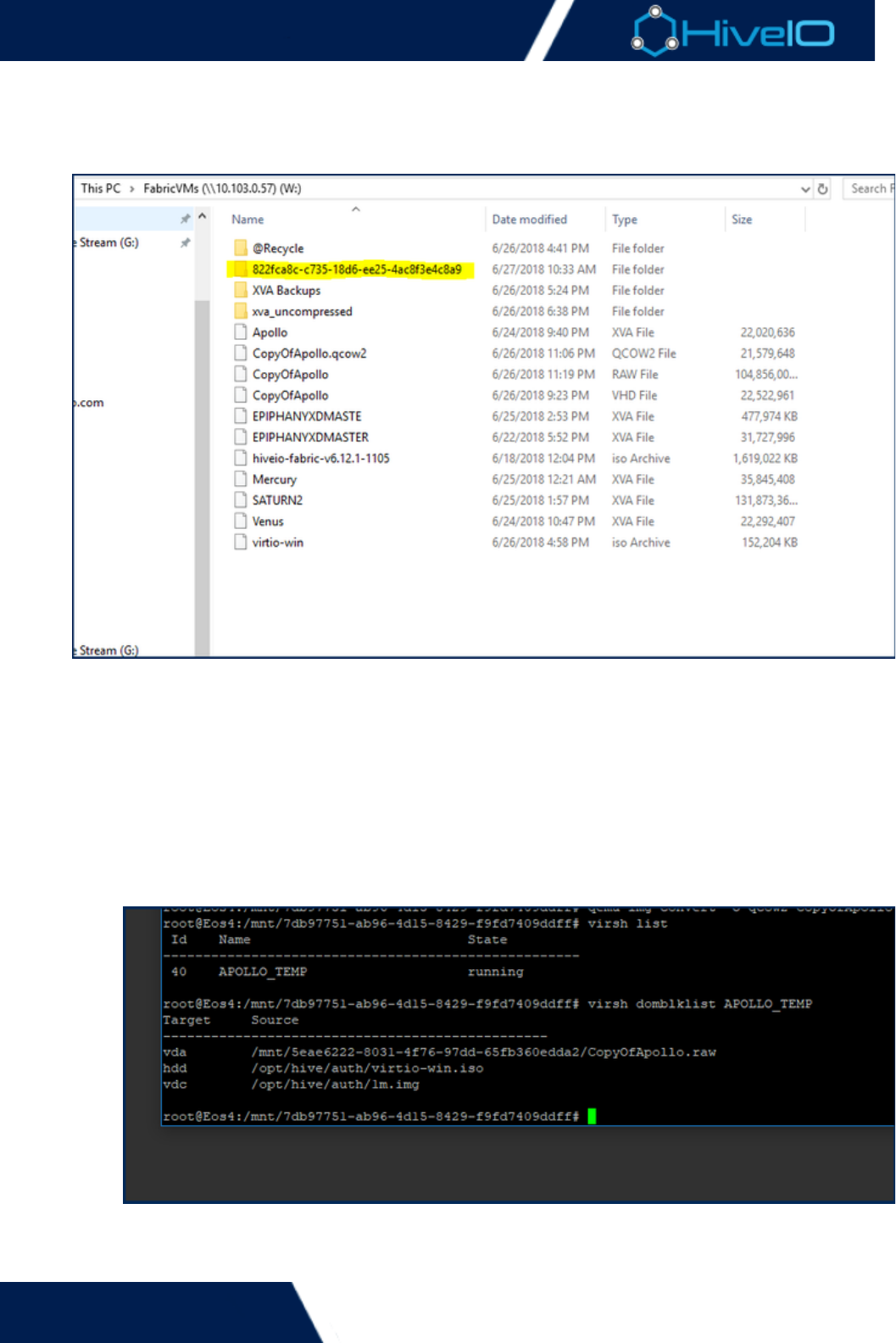Open the @Recycle folder icon
Screen dimensions: 896x1343
[241, 248]
